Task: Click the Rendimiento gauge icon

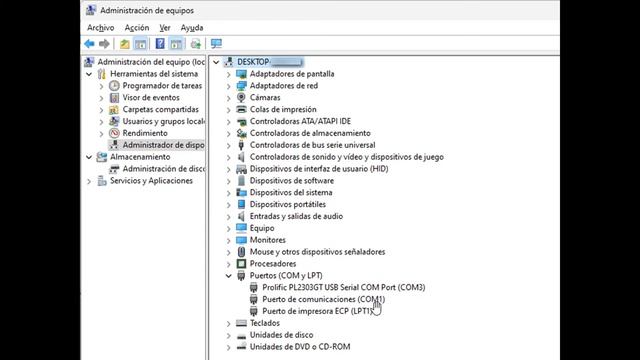Action: click(x=114, y=133)
